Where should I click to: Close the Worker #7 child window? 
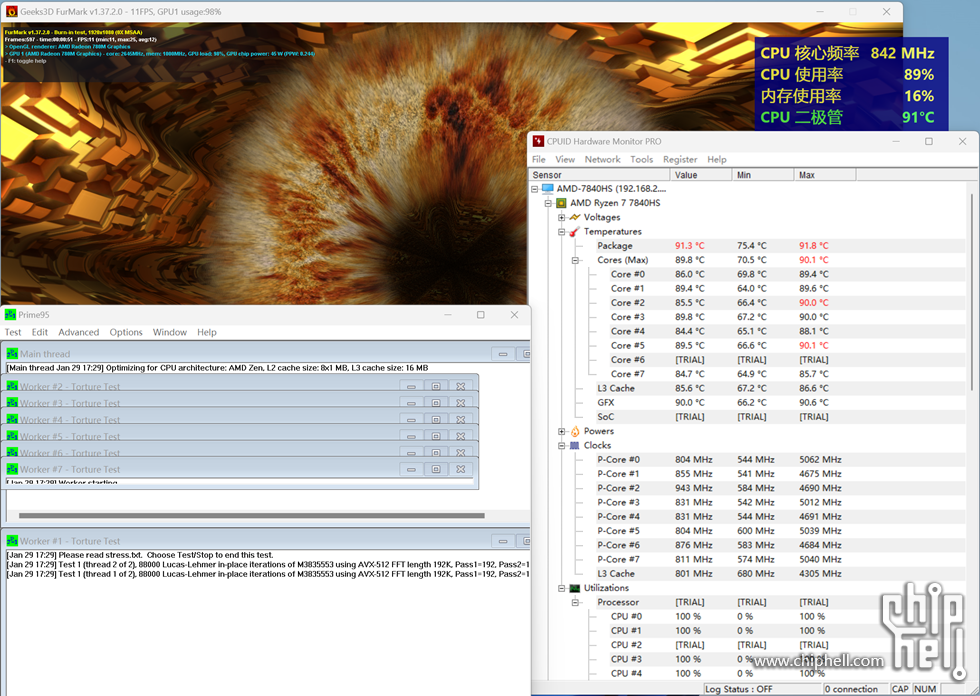(x=461, y=469)
